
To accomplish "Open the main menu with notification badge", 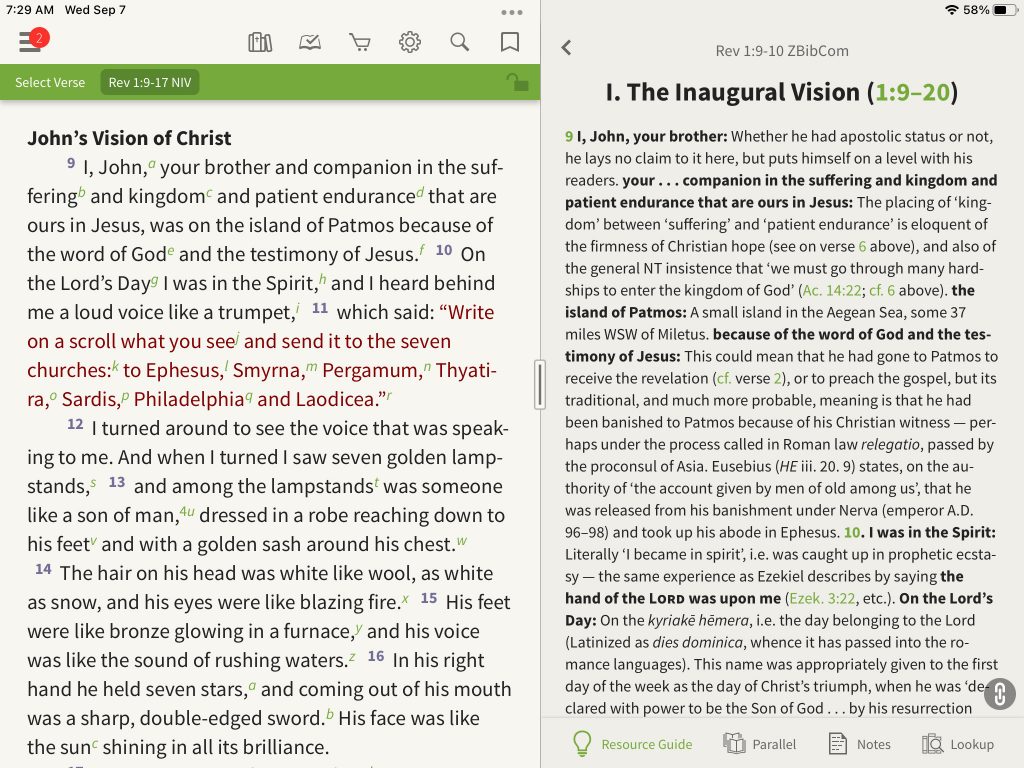I will [x=33, y=41].
